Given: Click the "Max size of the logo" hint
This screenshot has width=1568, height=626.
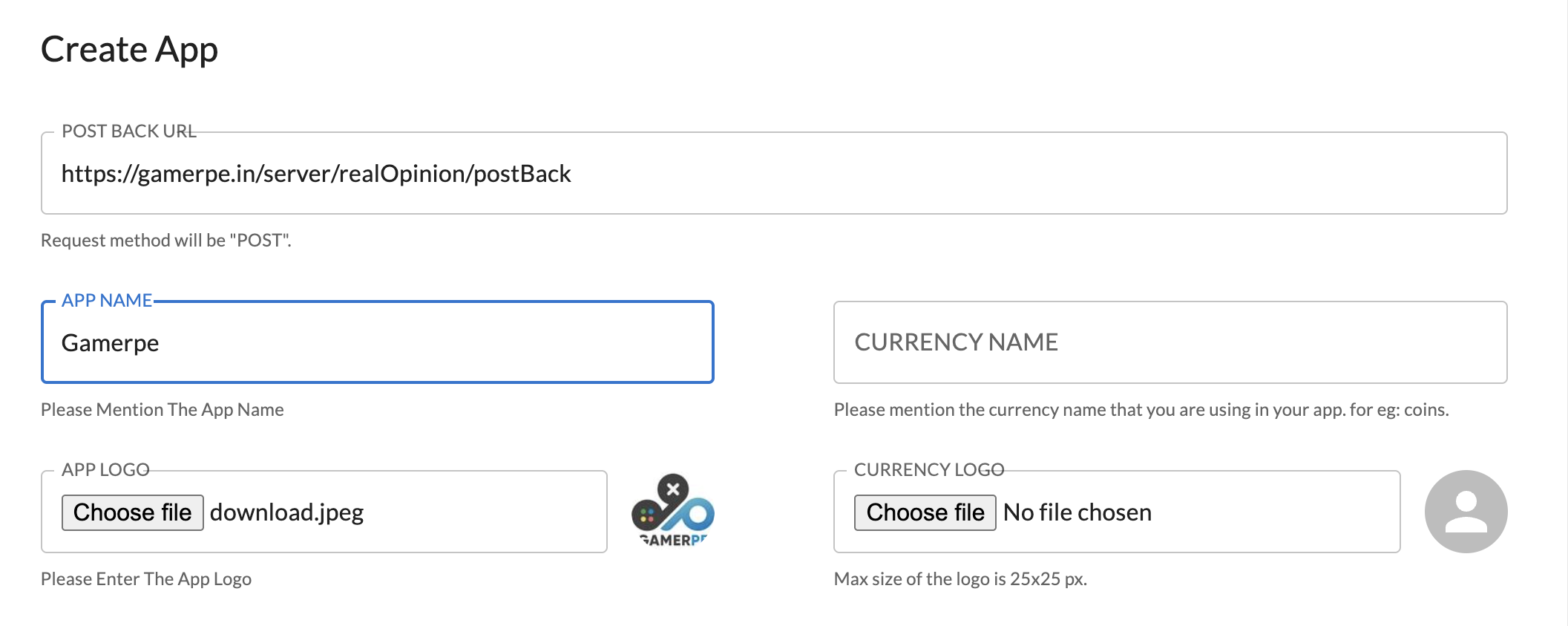Looking at the screenshot, I should [x=960, y=579].
